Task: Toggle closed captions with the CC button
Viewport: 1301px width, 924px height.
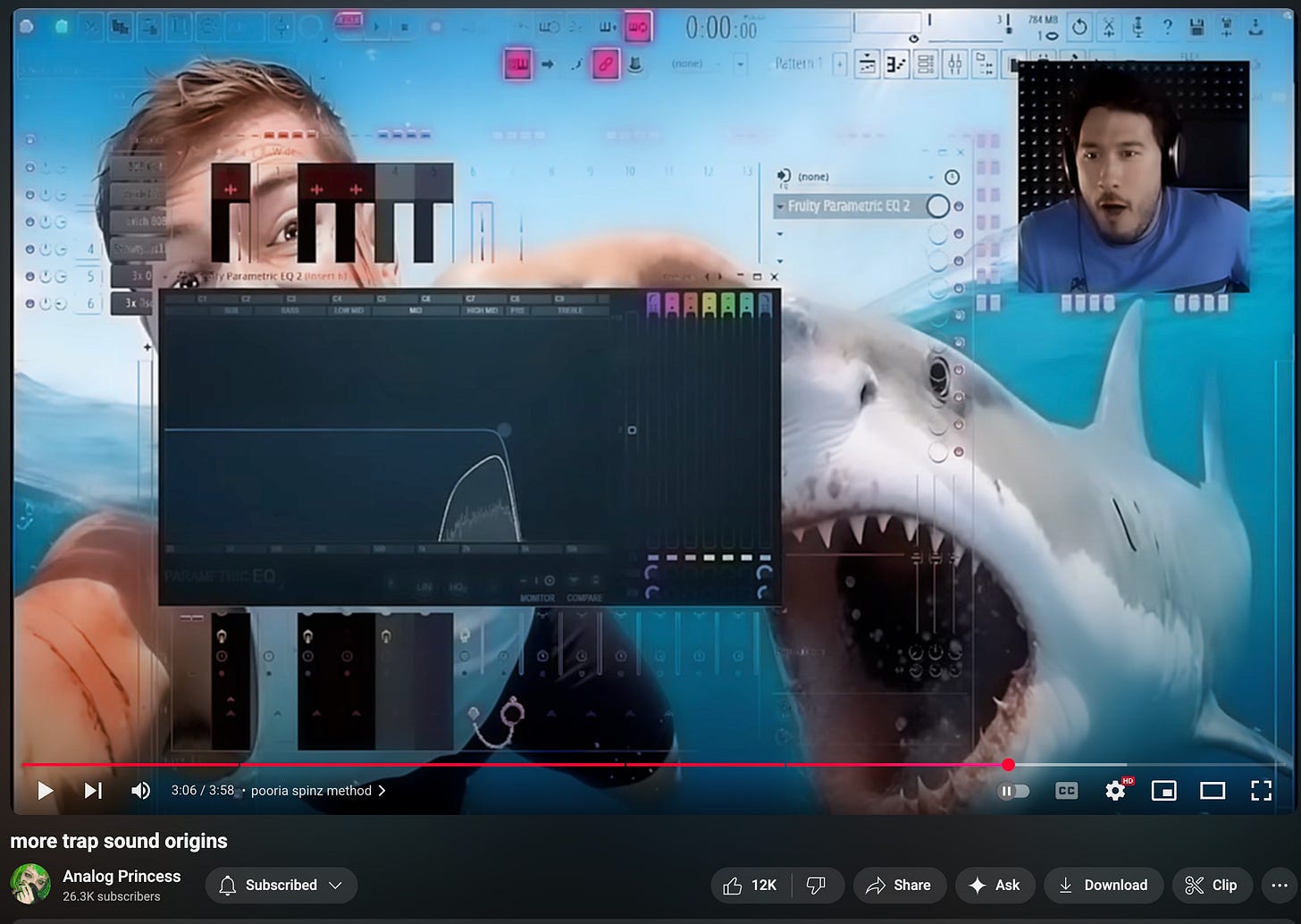Action: 1066,790
